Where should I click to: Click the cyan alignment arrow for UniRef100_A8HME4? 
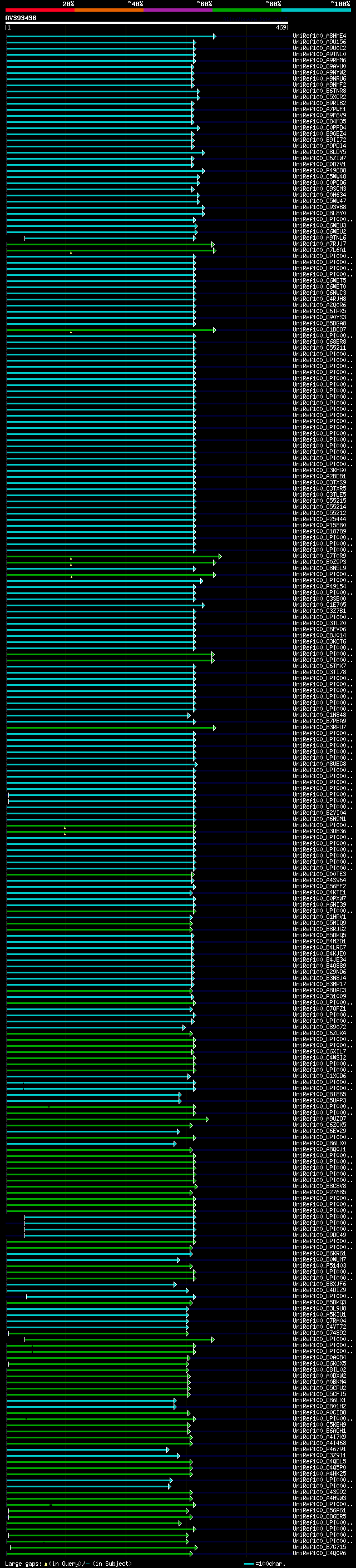[x=111, y=36]
